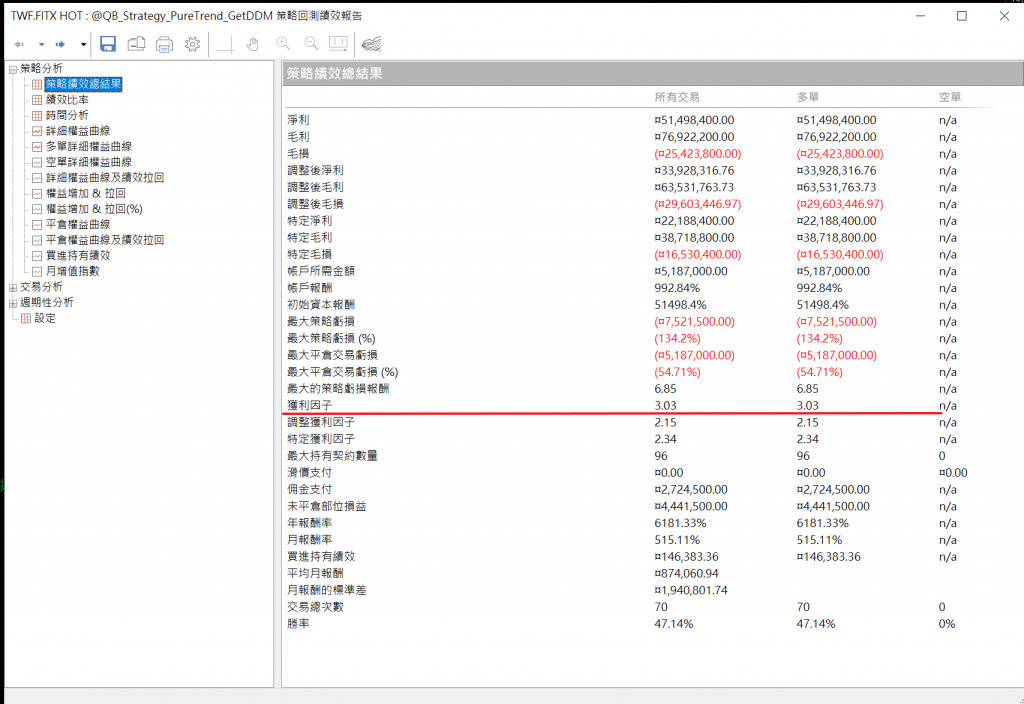Click the 所有交易 column header

tap(677, 97)
